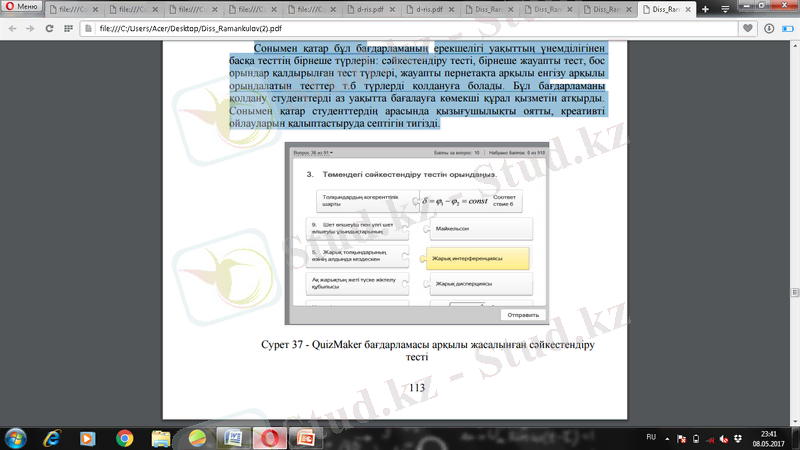Open the Opera Меню button

[x=22, y=7]
